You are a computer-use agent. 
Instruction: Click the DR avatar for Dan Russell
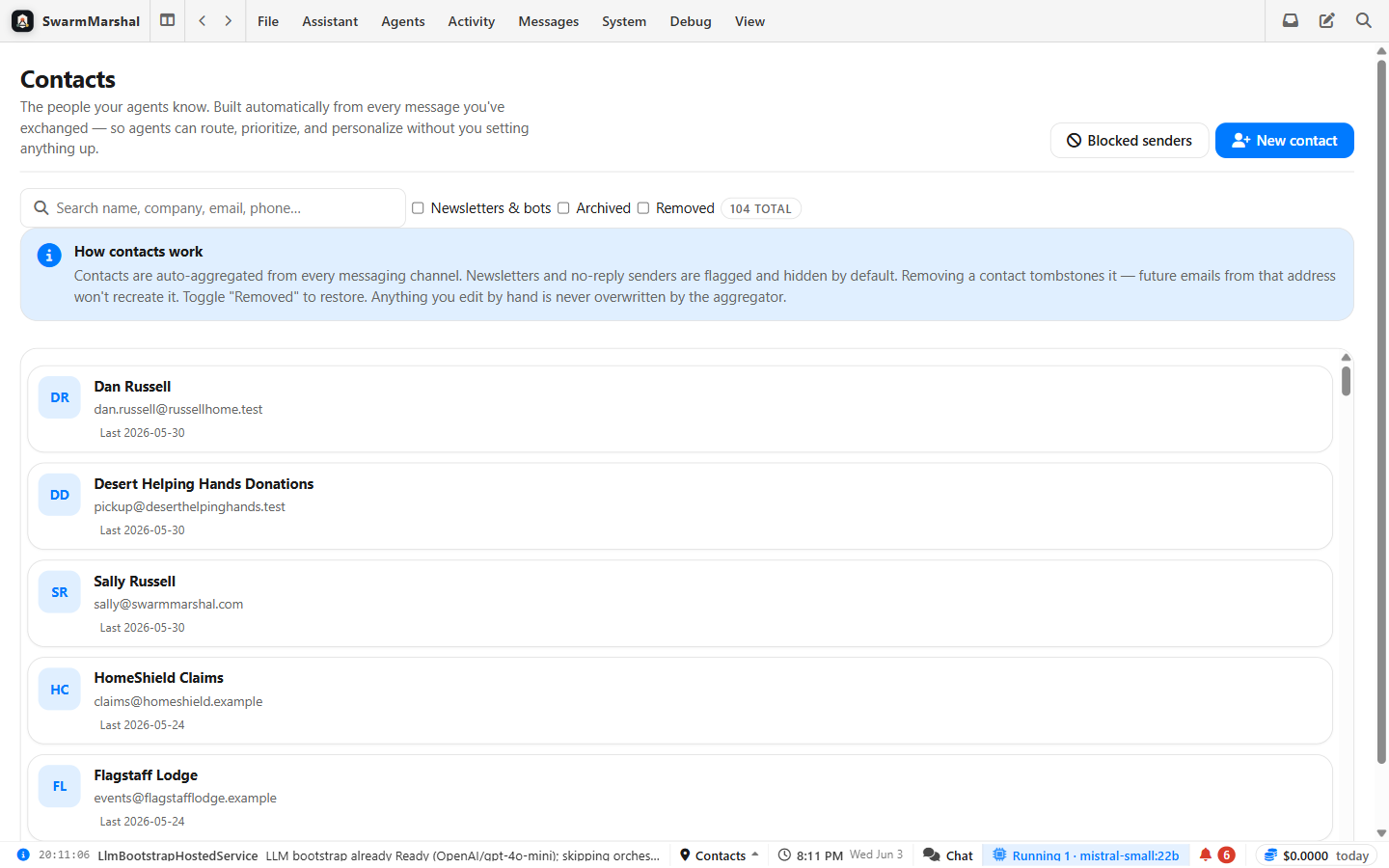60,397
